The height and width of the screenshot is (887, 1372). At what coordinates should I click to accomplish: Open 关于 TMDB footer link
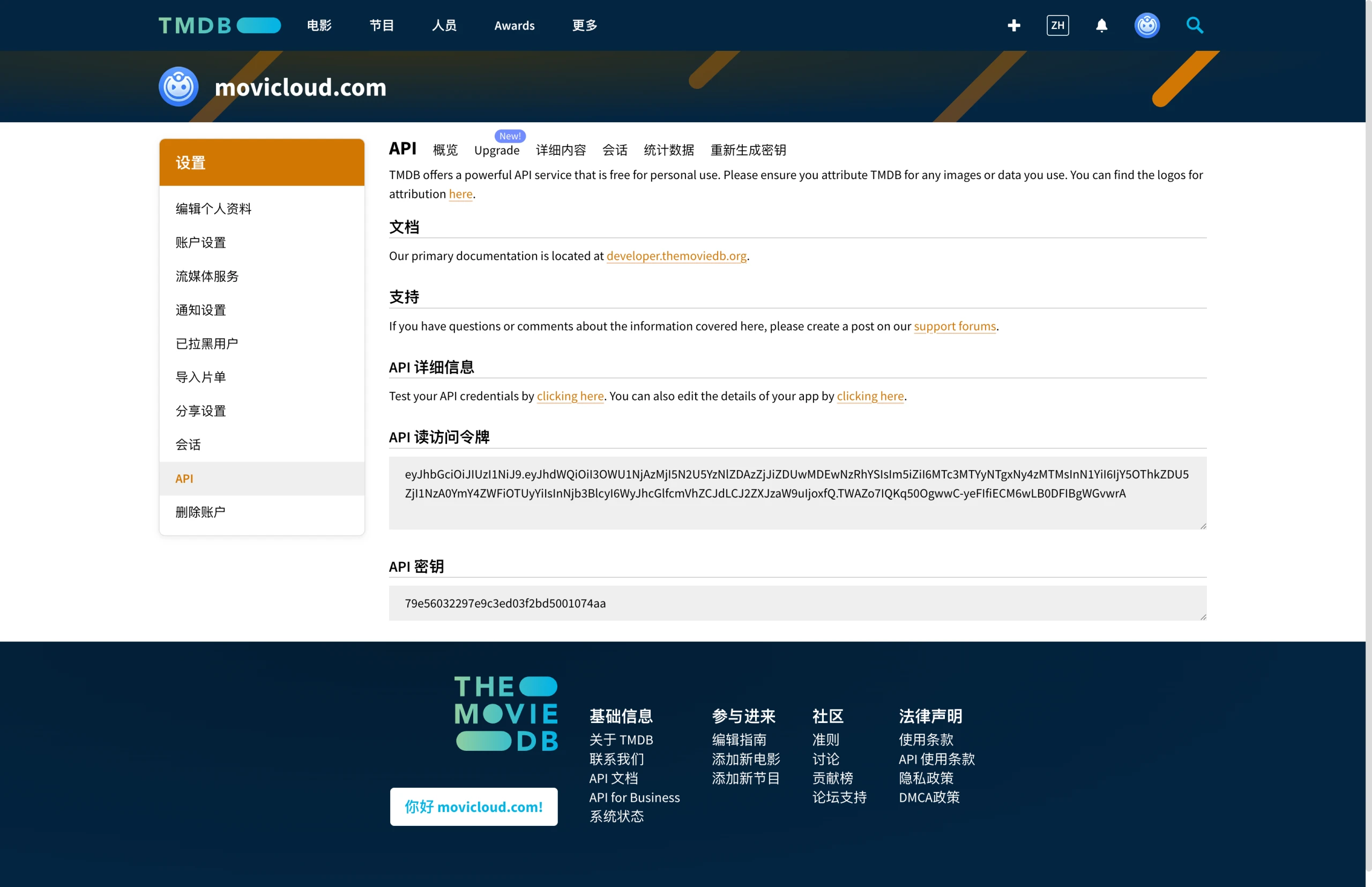tap(621, 740)
